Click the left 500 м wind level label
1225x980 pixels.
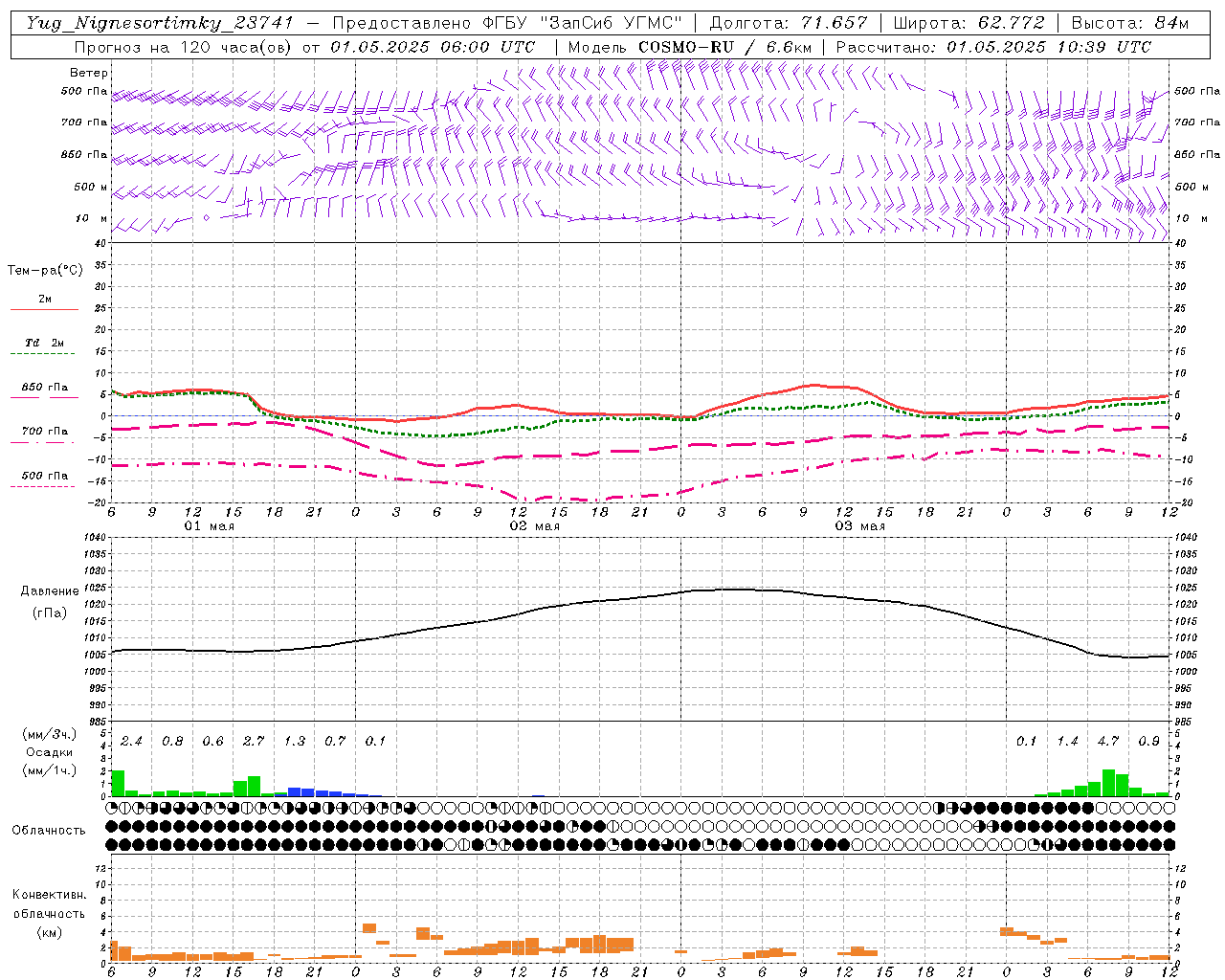pyautogui.click(x=91, y=187)
